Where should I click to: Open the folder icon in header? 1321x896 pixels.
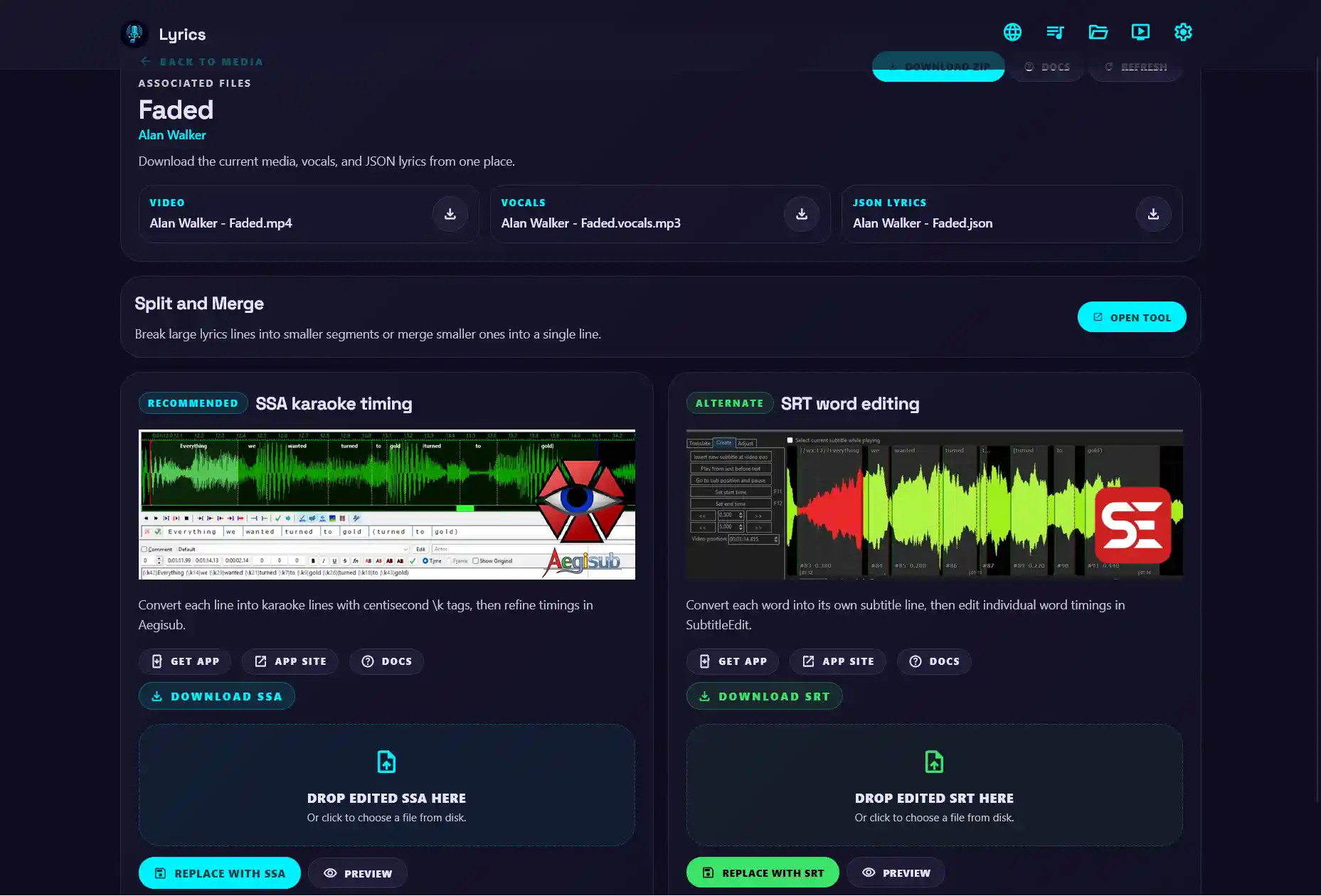[x=1098, y=32]
